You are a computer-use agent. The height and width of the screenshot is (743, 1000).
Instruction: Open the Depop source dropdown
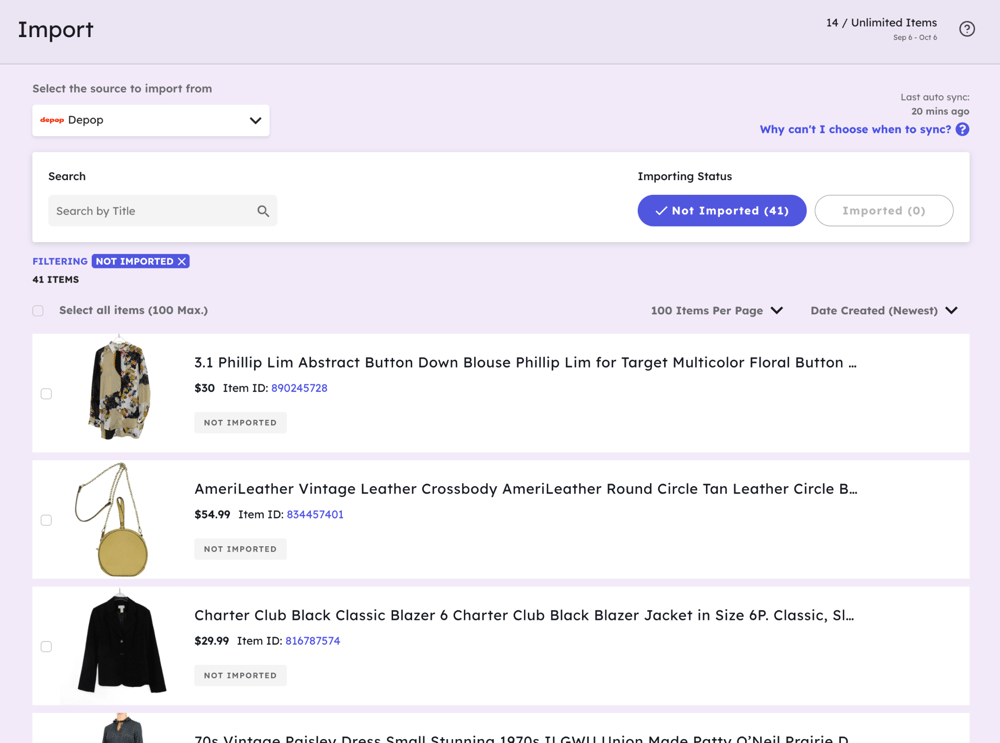tap(151, 121)
